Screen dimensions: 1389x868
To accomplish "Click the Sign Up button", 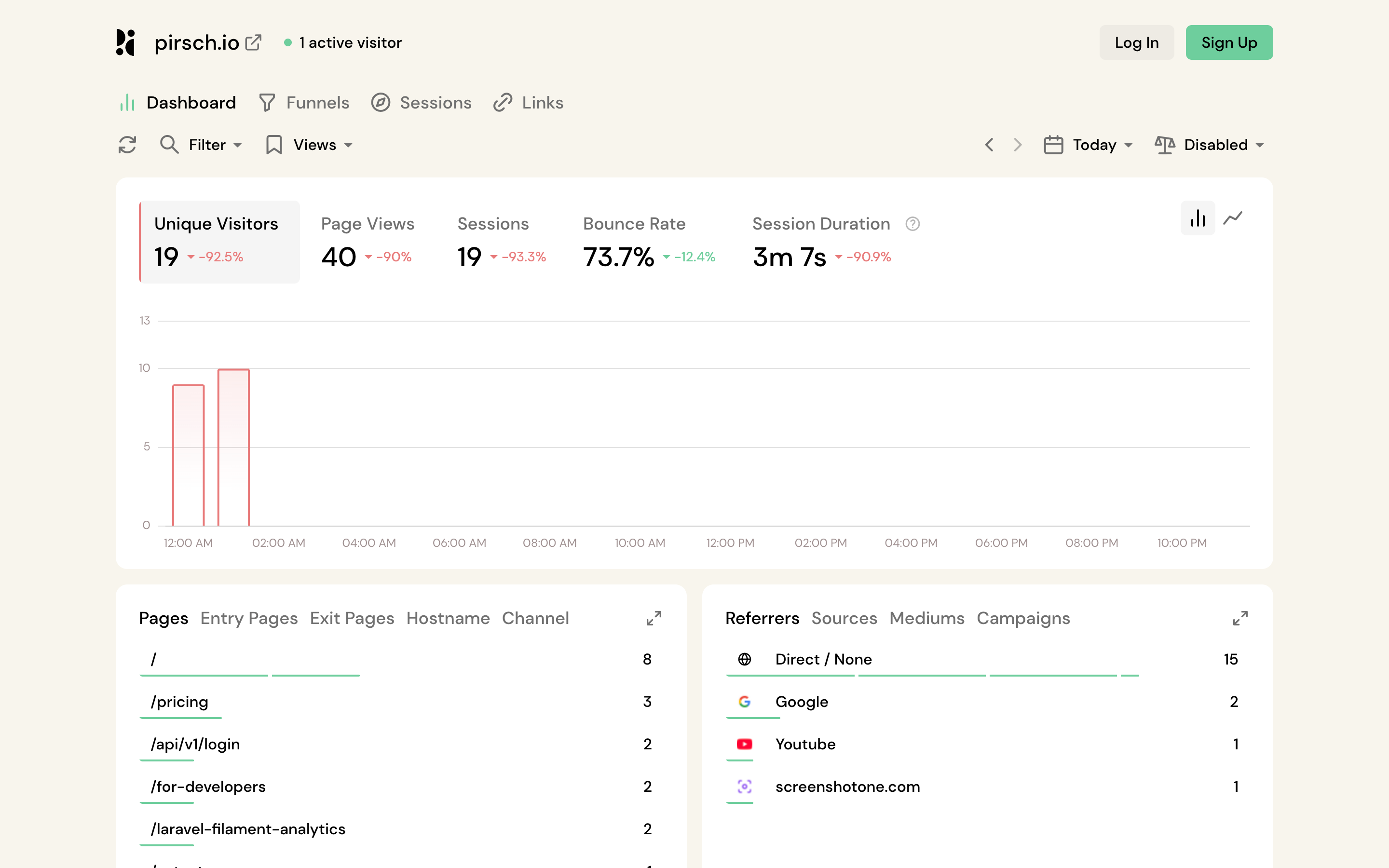I will coord(1229,42).
